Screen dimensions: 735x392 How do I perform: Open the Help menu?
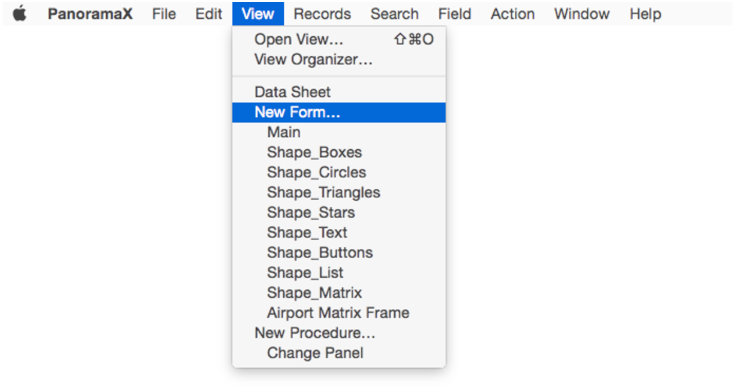645,14
